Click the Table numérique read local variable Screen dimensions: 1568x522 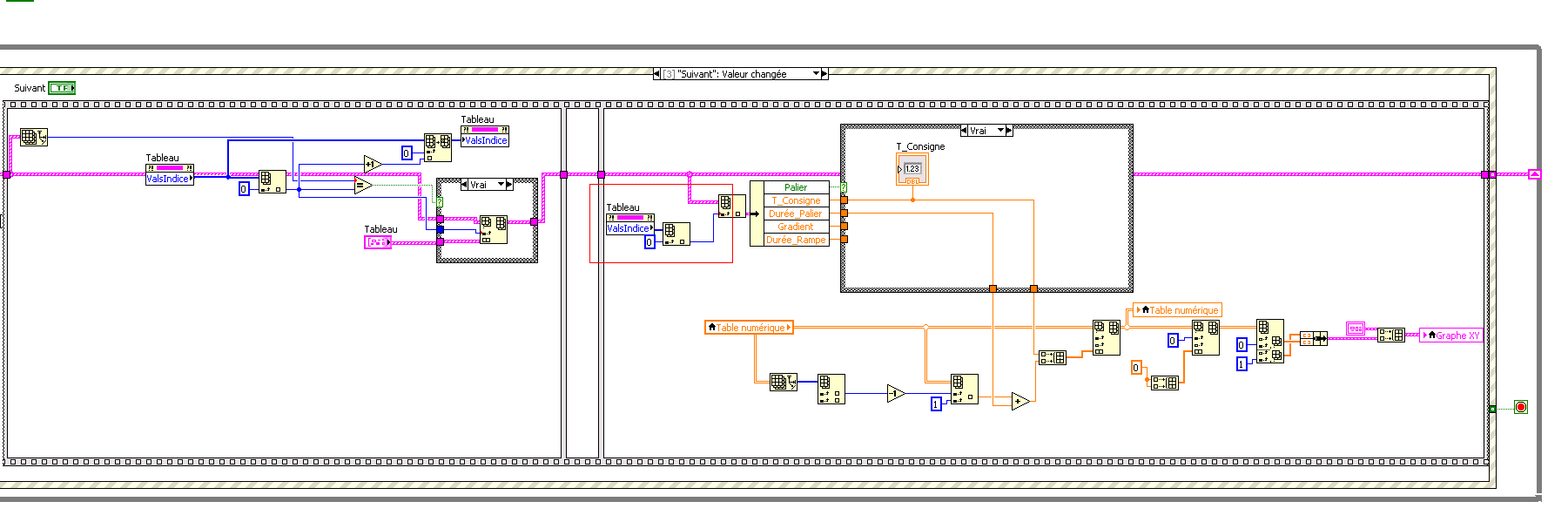749,328
